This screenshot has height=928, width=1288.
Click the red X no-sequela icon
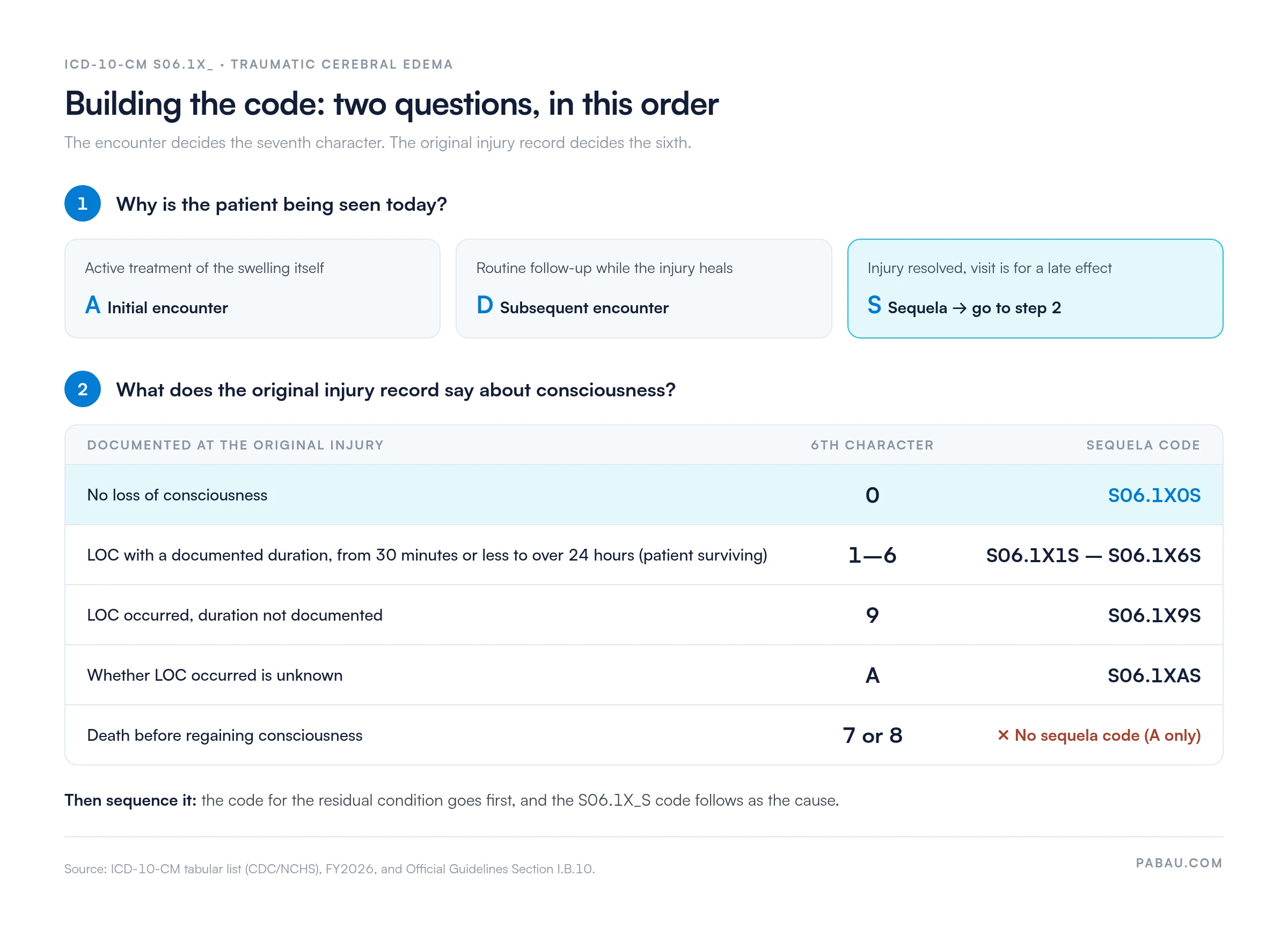pyautogui.click(x=1003, y=735)
